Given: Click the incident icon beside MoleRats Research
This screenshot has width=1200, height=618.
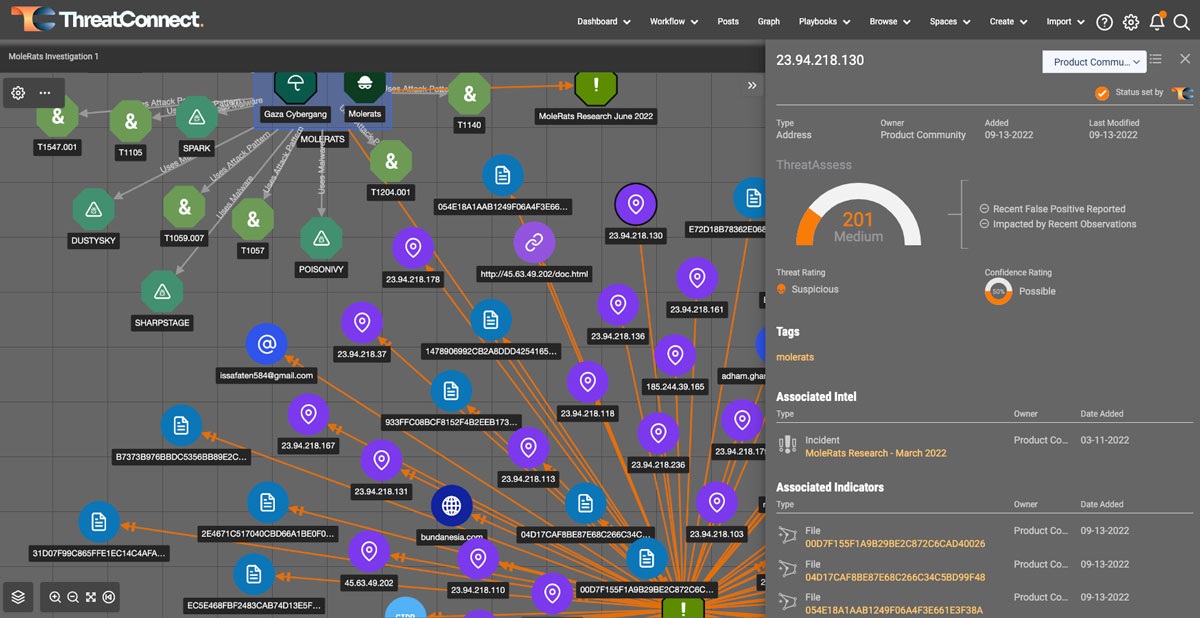Looking at the screenshot, I should click(x=786, y=446).
